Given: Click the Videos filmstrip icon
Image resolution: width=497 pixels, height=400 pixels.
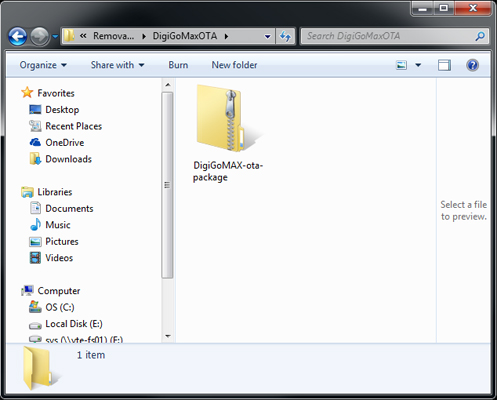Looking at the screenshot, I should click(x=35, y=258).
